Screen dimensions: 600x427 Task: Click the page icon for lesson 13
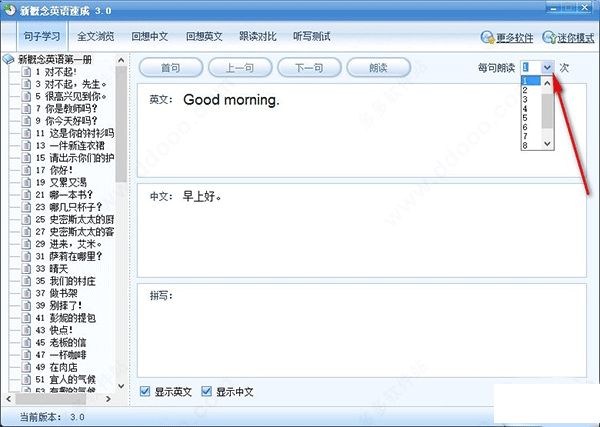[x=26, y=146]
